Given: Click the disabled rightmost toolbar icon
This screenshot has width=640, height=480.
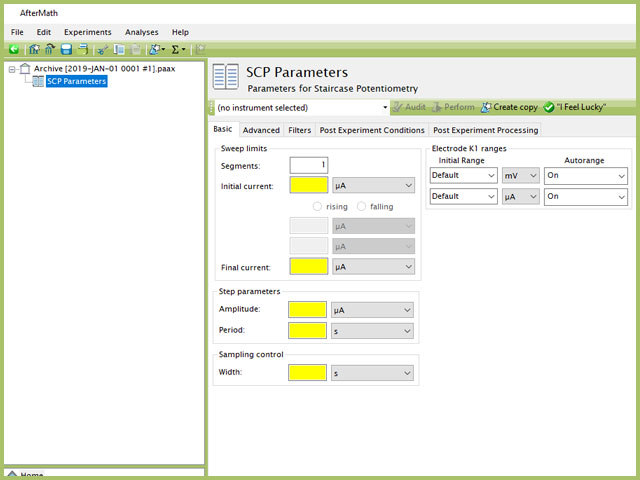Looking at the screenshot, I should coord(200,49).
